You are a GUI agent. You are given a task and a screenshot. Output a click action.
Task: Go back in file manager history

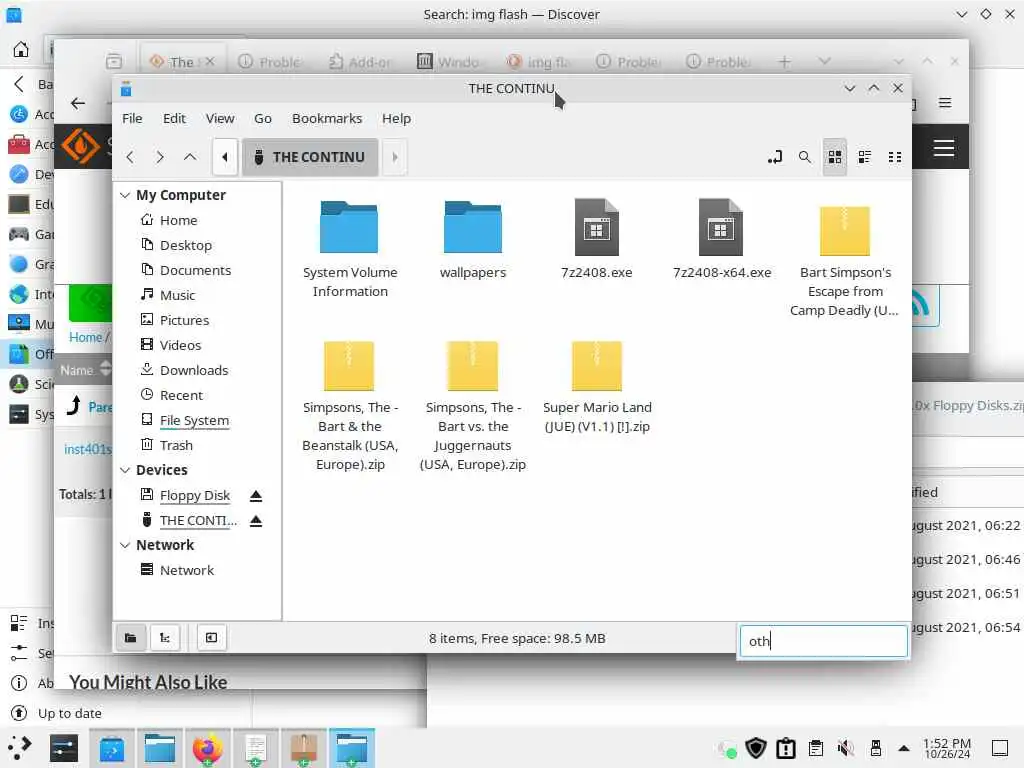130,157
